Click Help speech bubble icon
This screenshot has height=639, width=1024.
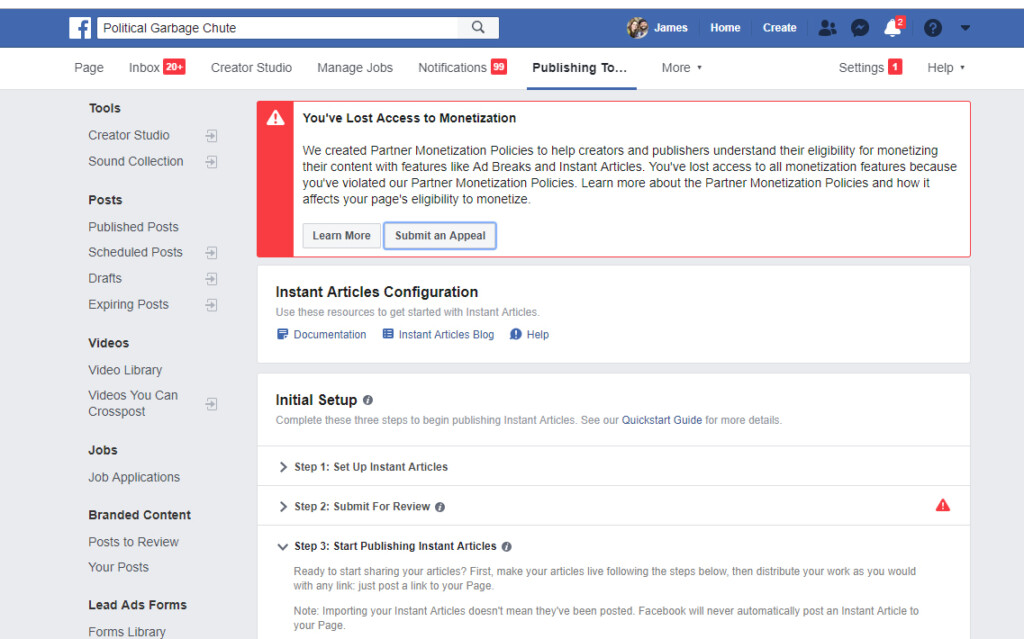515,335
